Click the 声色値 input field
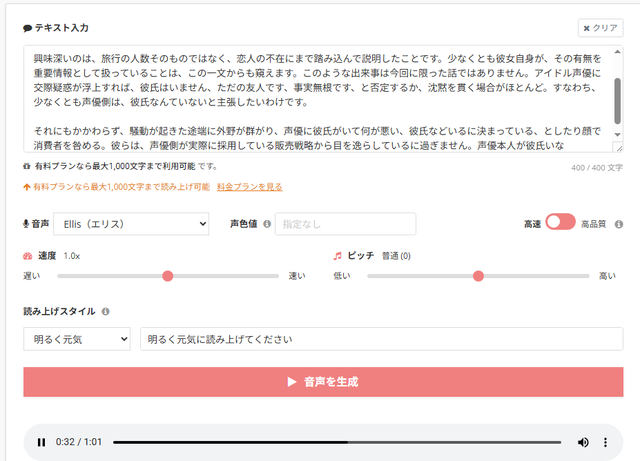This screenshot has width=640, height=461. (x=345, y=224)
